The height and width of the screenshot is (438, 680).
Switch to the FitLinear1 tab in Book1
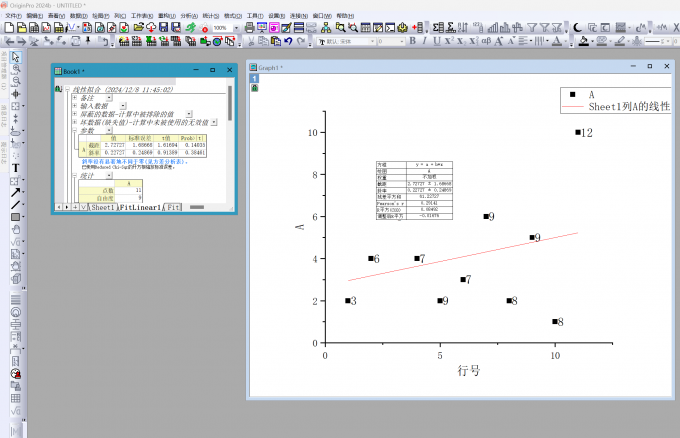click(x=140, y=207)
